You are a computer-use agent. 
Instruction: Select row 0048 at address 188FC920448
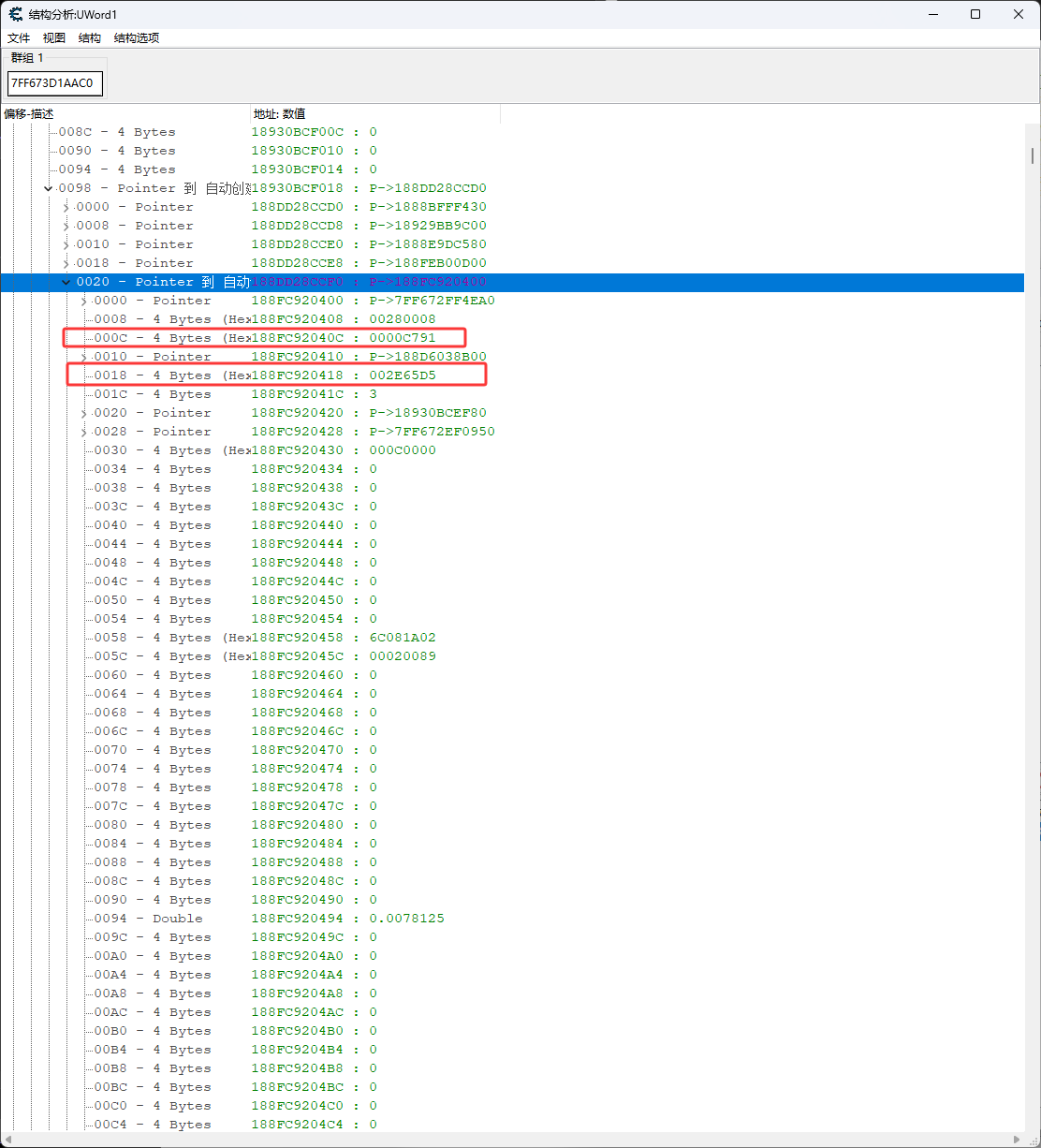pos(512,563)
